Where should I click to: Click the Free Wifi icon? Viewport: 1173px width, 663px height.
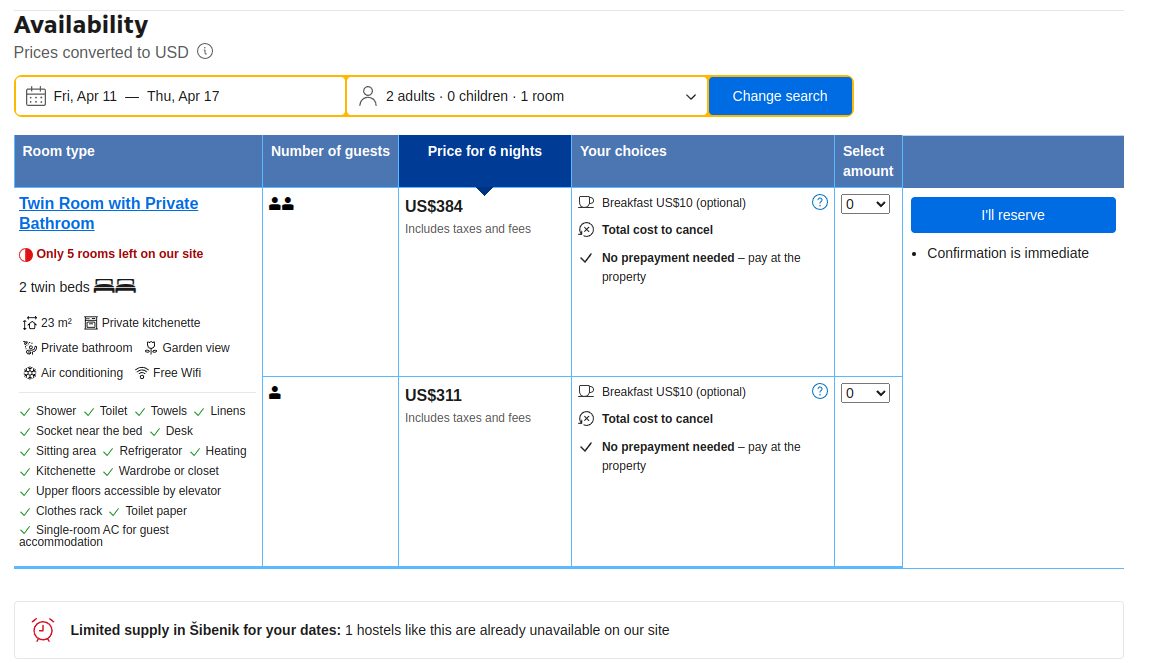(142, 373)
